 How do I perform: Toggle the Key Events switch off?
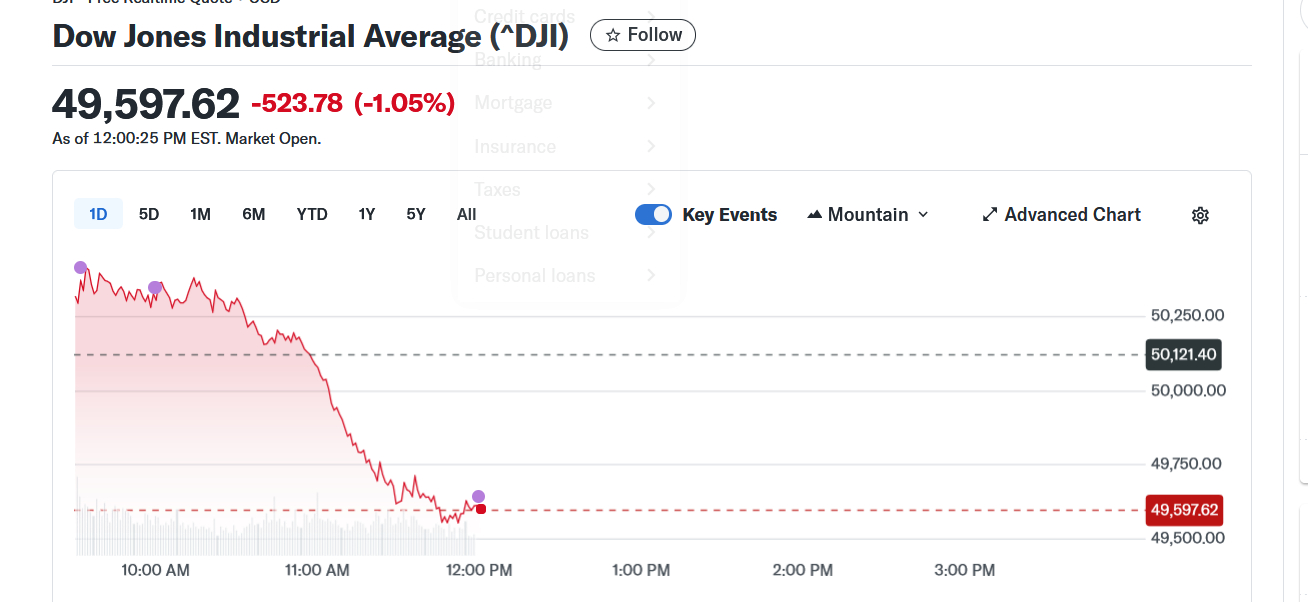pyautogui.click(x=654, y=215)
